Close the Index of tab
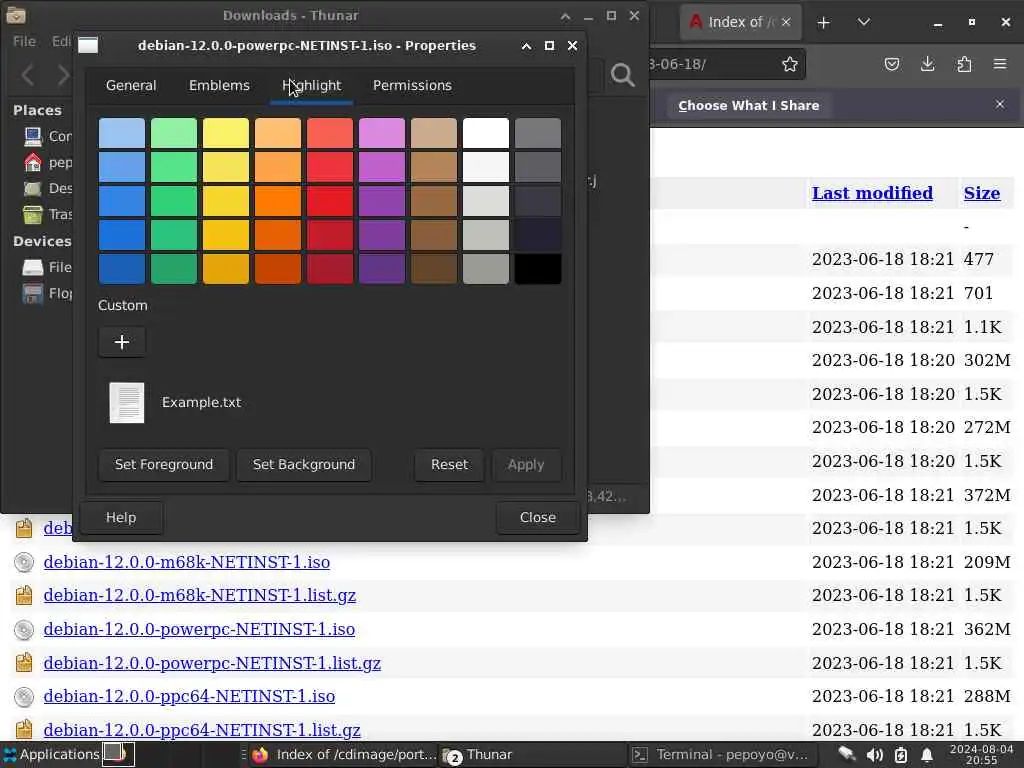 [786, 22]
